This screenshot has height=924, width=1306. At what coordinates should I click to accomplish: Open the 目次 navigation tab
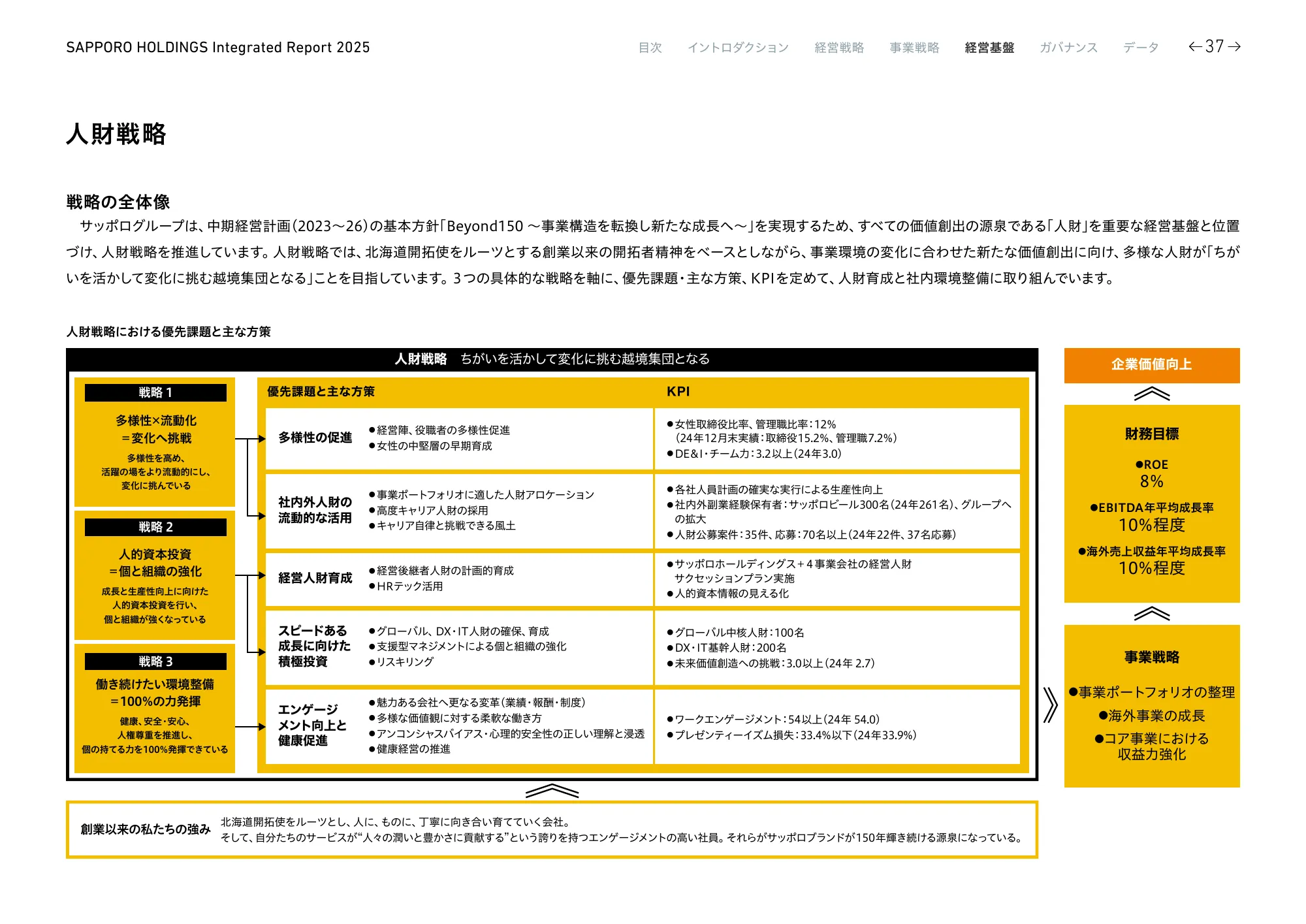coord(650,48)
